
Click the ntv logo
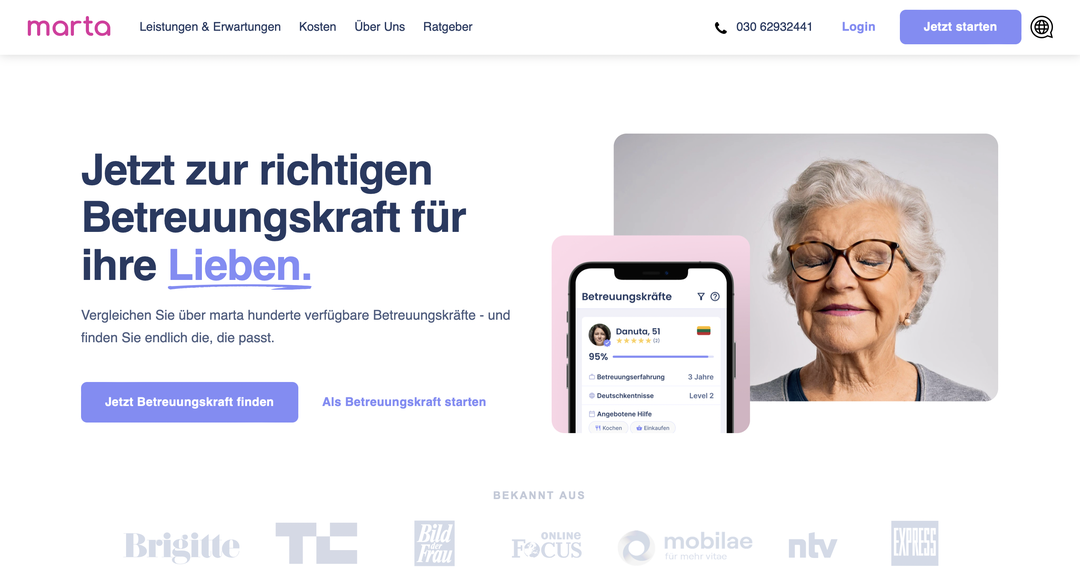(x=813, y=547)
